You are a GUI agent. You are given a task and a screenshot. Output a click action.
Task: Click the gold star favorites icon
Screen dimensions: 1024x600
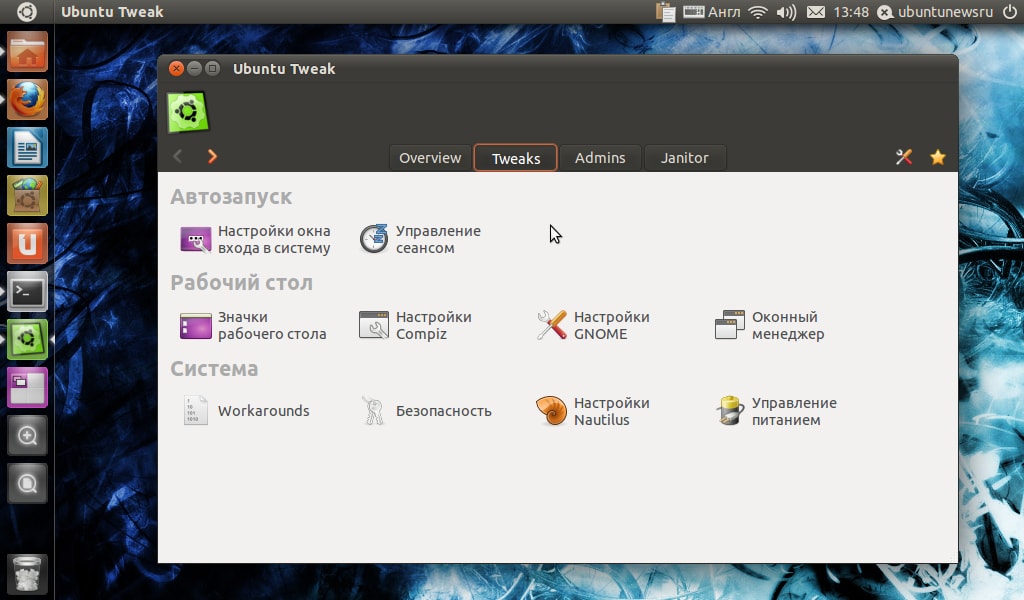[938, 157]
